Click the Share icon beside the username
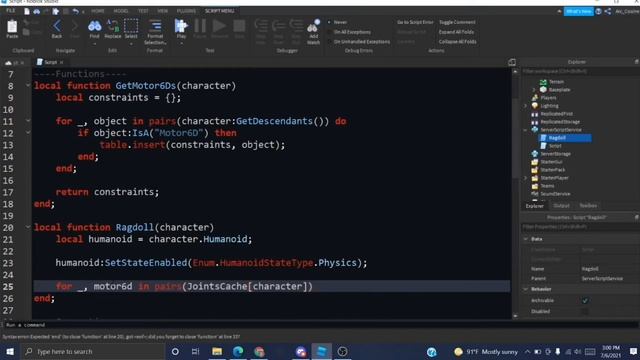 pyautogui.click(x=608, y=11)
